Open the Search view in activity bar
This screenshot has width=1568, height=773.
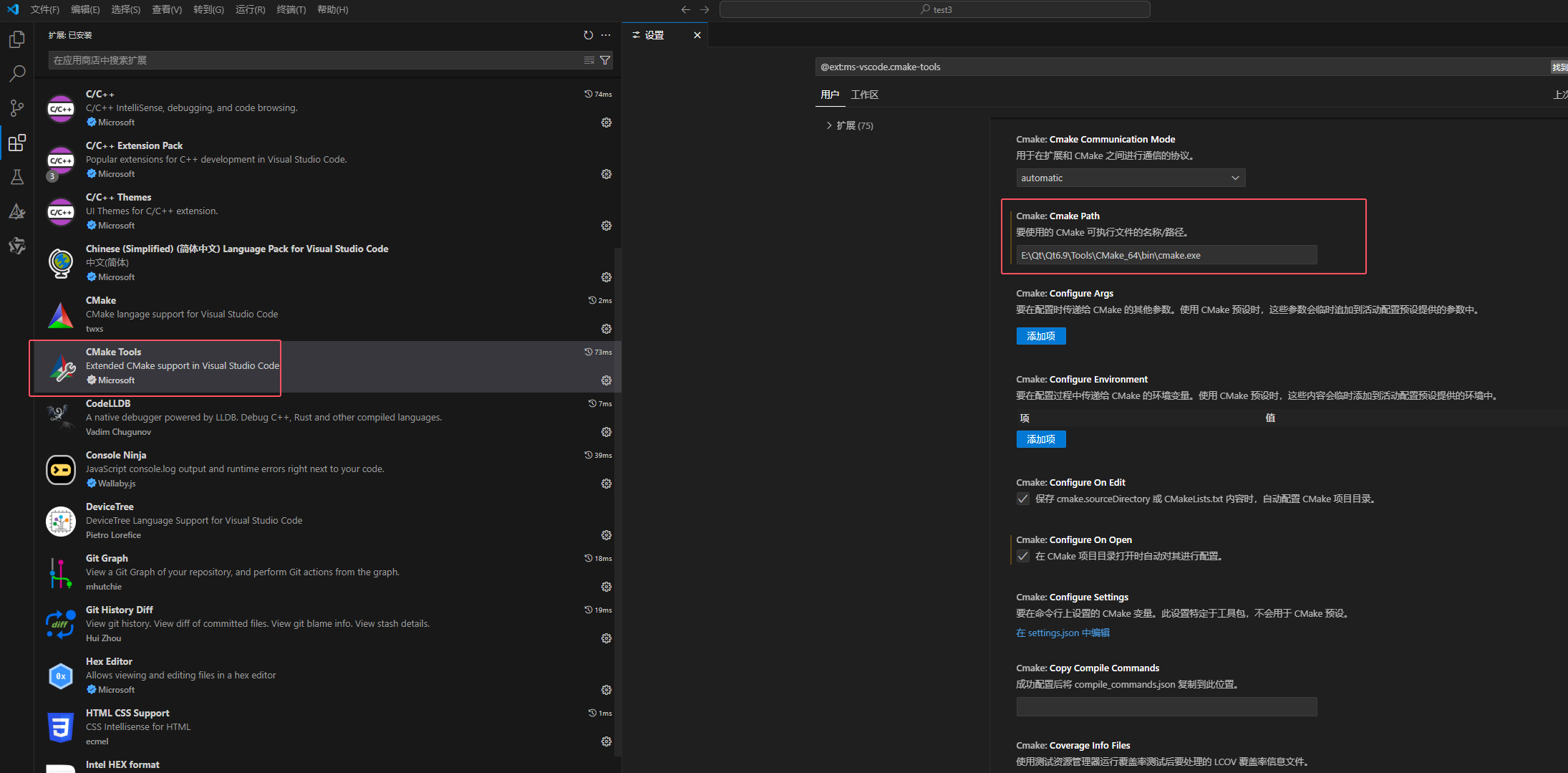click(x=17, y=73)
